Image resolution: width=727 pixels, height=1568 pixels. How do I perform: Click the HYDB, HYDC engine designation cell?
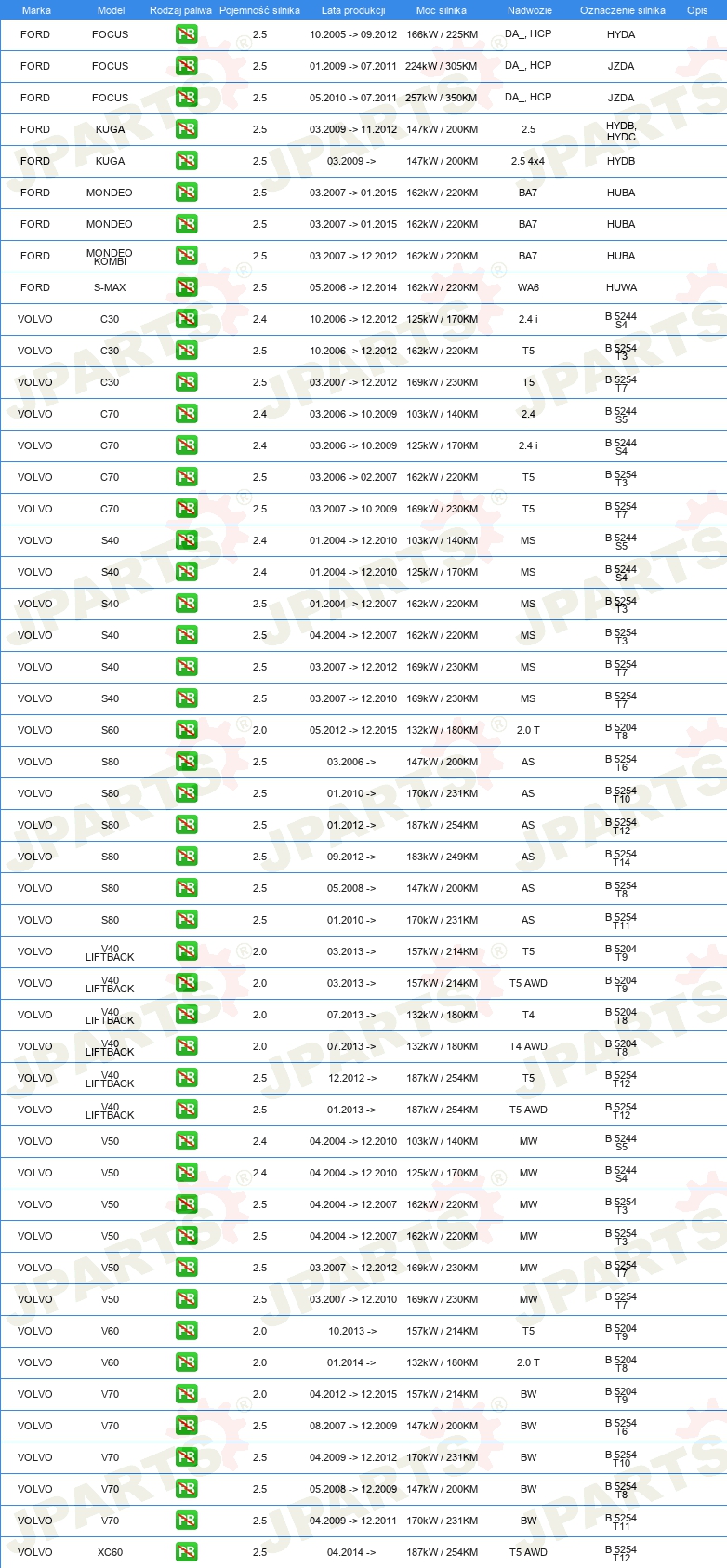tap(621, 131)
